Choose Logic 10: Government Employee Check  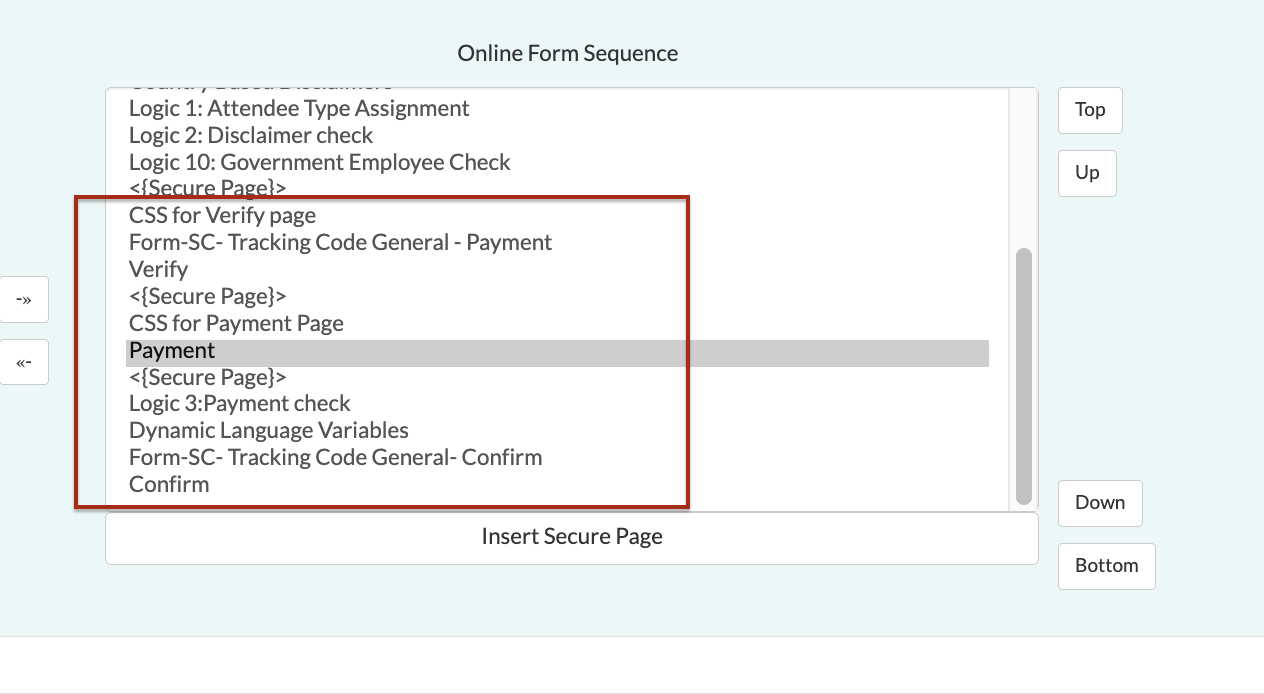320,162
